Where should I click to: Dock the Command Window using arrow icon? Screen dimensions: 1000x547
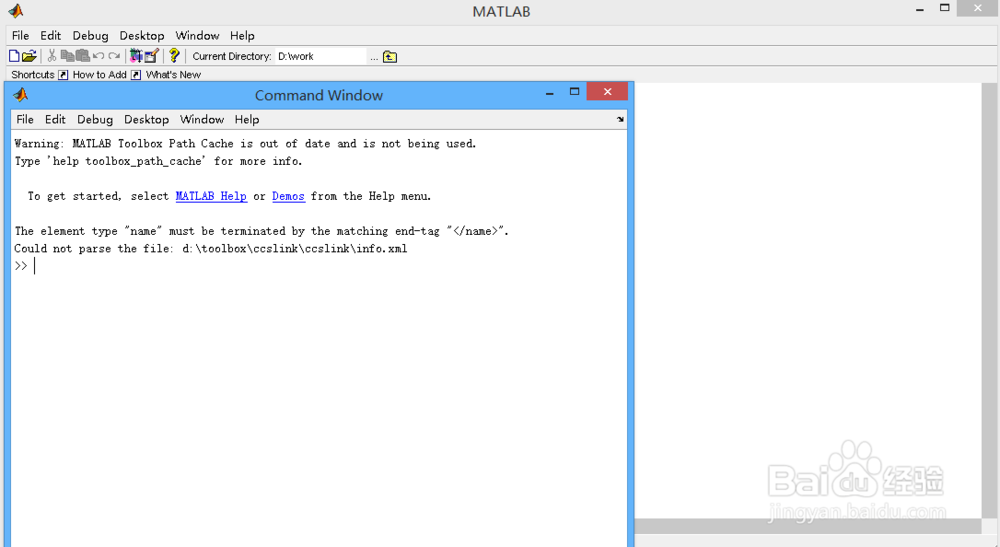point(620,119)
